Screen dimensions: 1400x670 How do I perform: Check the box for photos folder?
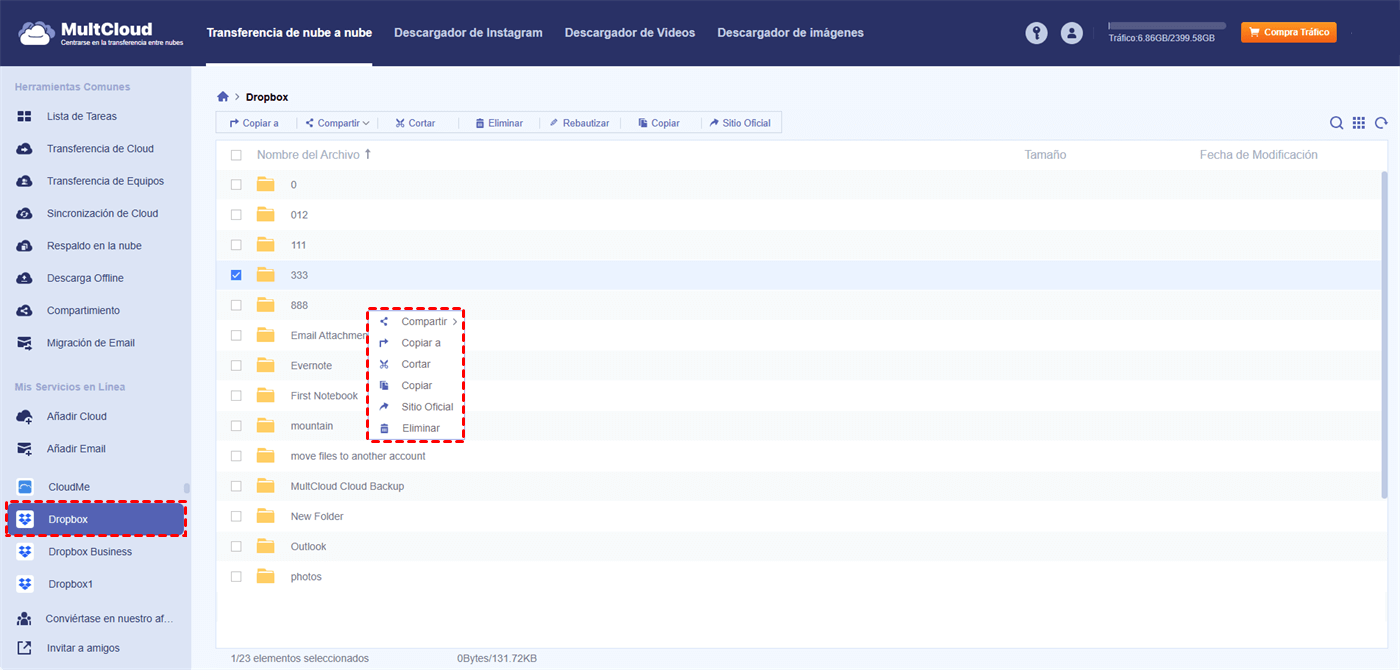click(x=236, y=577)
